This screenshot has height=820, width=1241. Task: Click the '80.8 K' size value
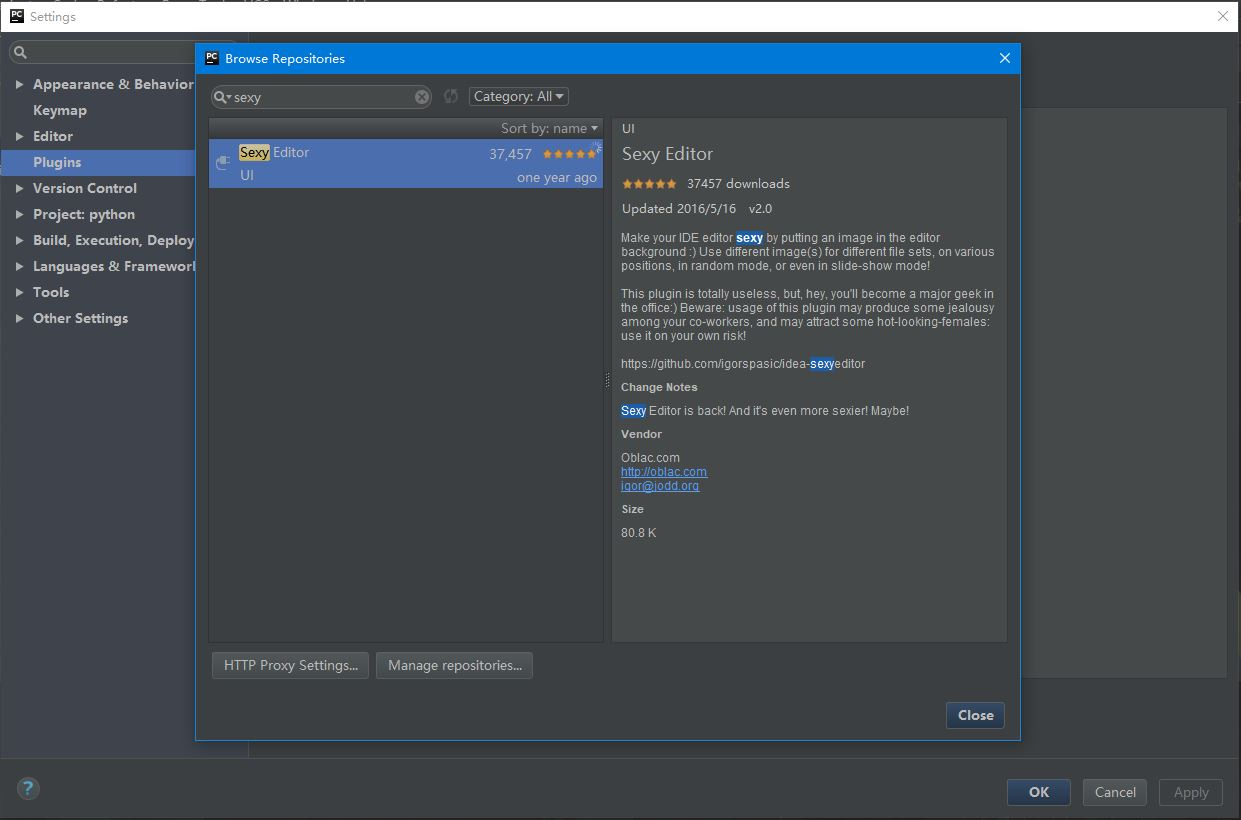(x=638, y=533)
